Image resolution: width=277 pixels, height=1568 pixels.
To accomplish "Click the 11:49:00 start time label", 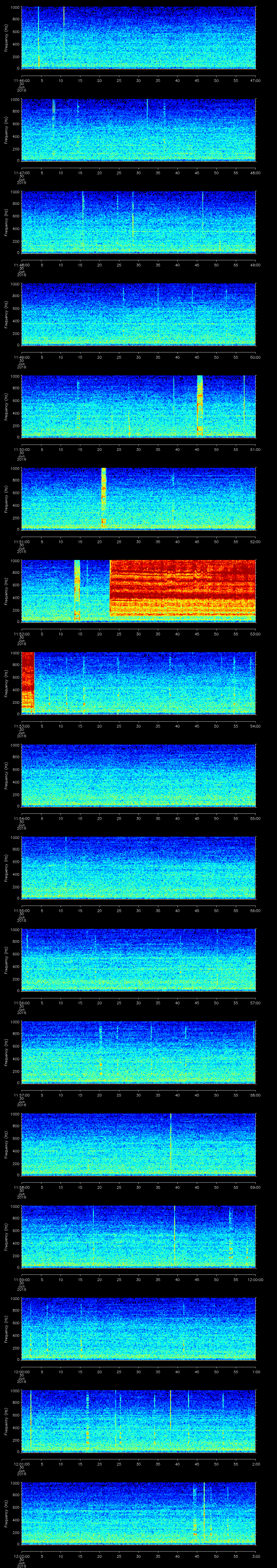I will (x=21, y=357).
